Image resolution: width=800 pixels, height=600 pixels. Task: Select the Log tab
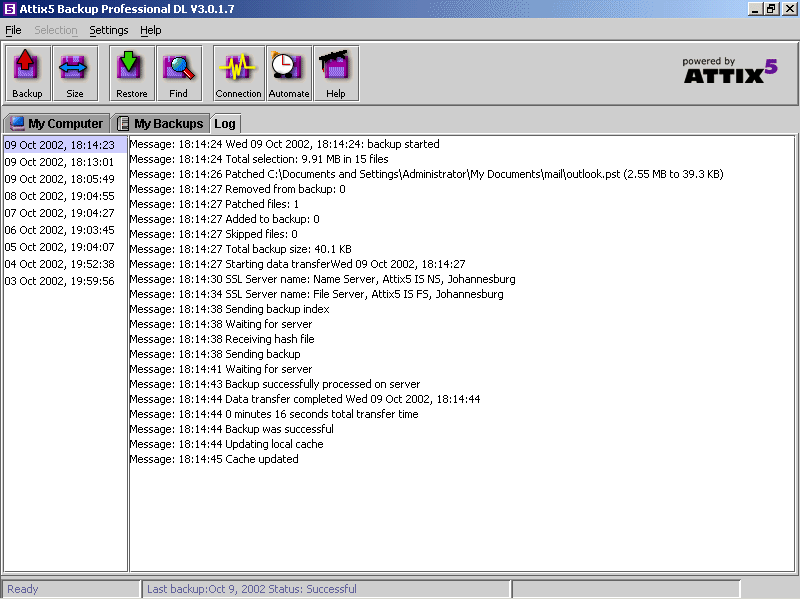(224, 124)
